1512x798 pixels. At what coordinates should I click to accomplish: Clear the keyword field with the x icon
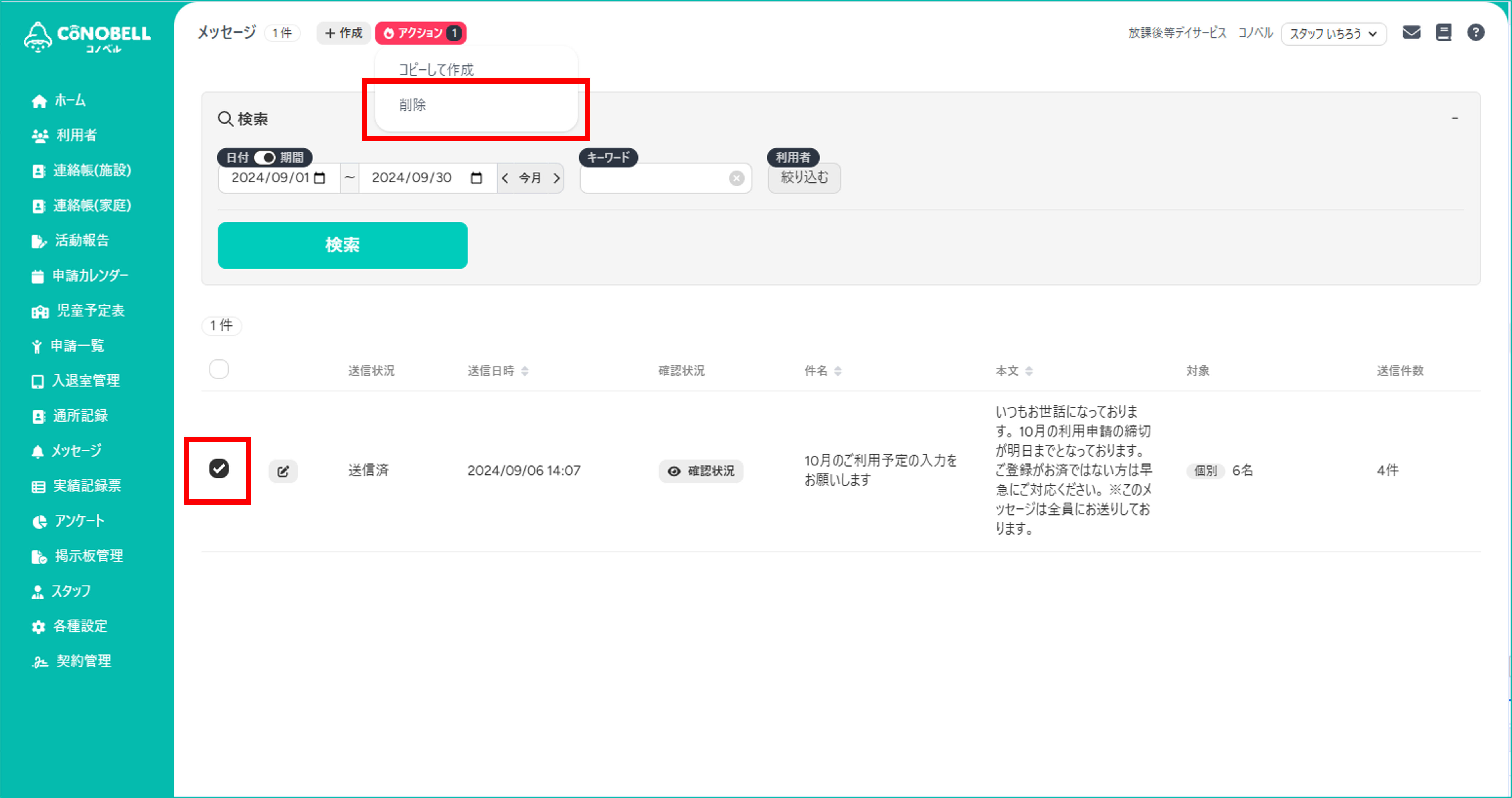pyautogui.click(x=737, y=178)
